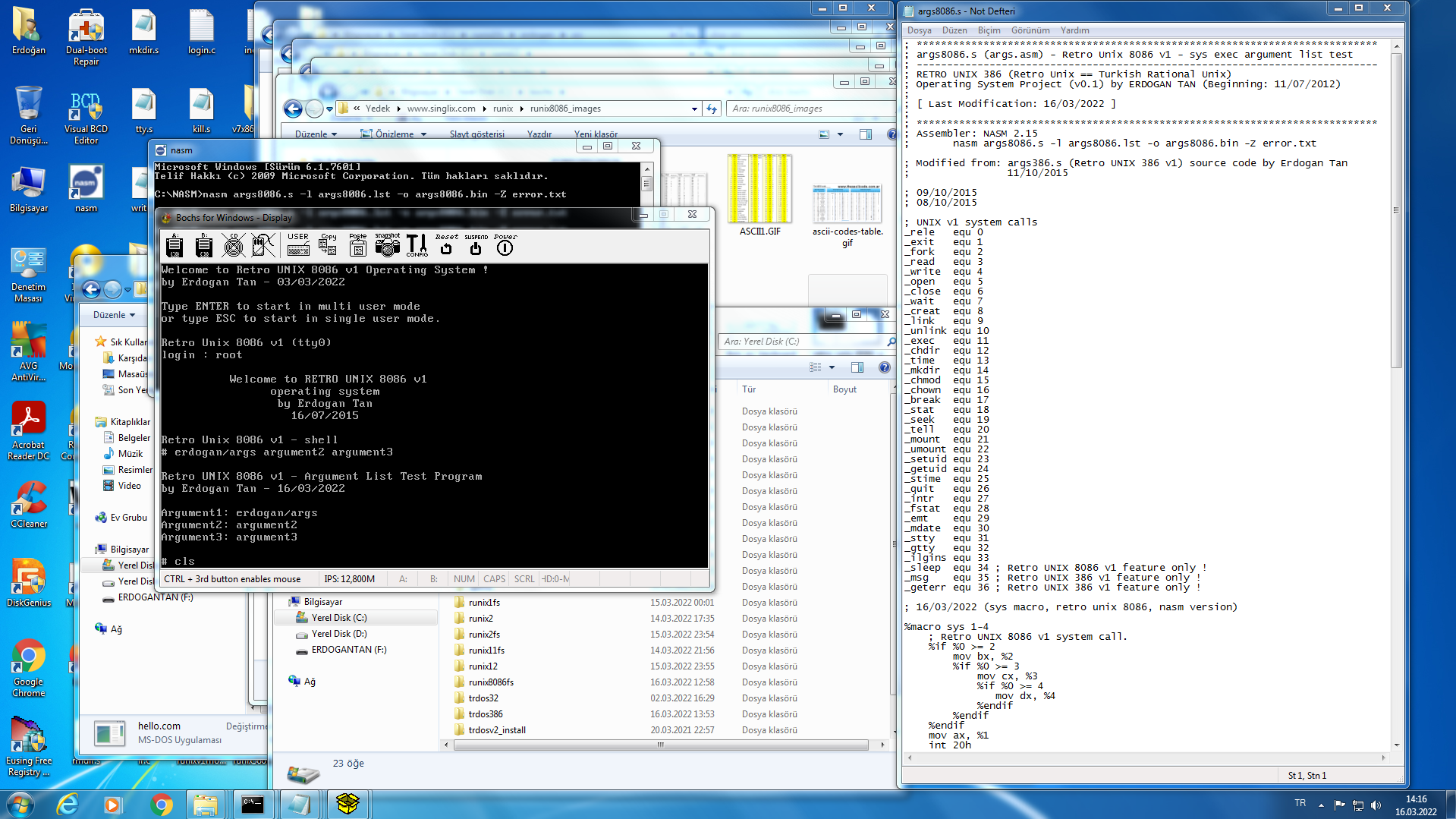Toggle the Bochs CD-ROM drive icon
The image size is (1456, 819).
(x=234, y=245)
